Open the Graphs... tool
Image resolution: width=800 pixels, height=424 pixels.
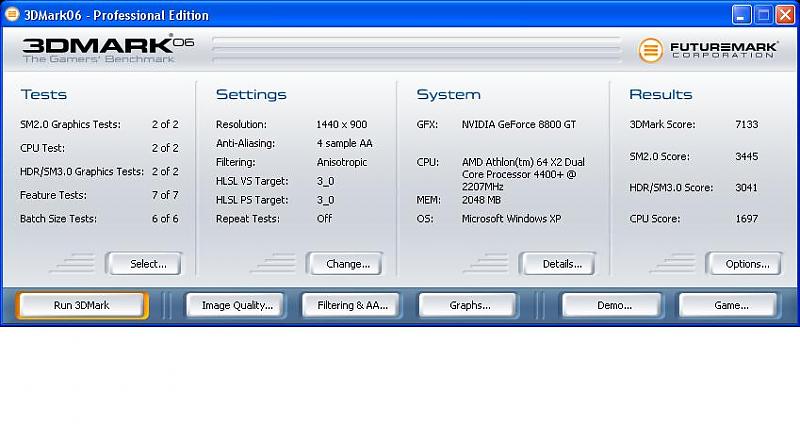point(467,305)
